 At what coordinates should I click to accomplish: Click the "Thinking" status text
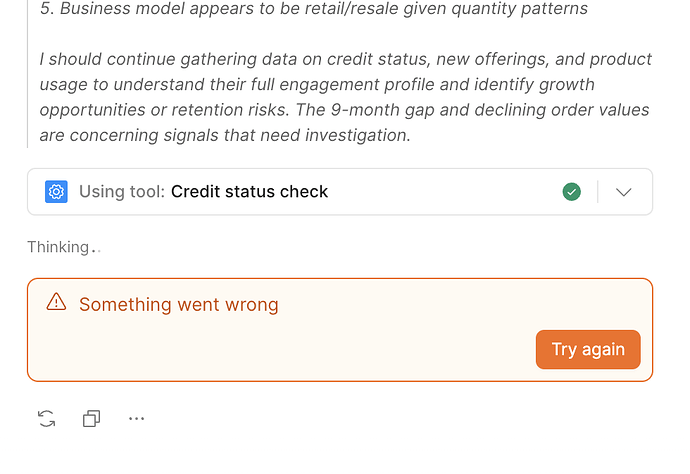tap(58, 247)
